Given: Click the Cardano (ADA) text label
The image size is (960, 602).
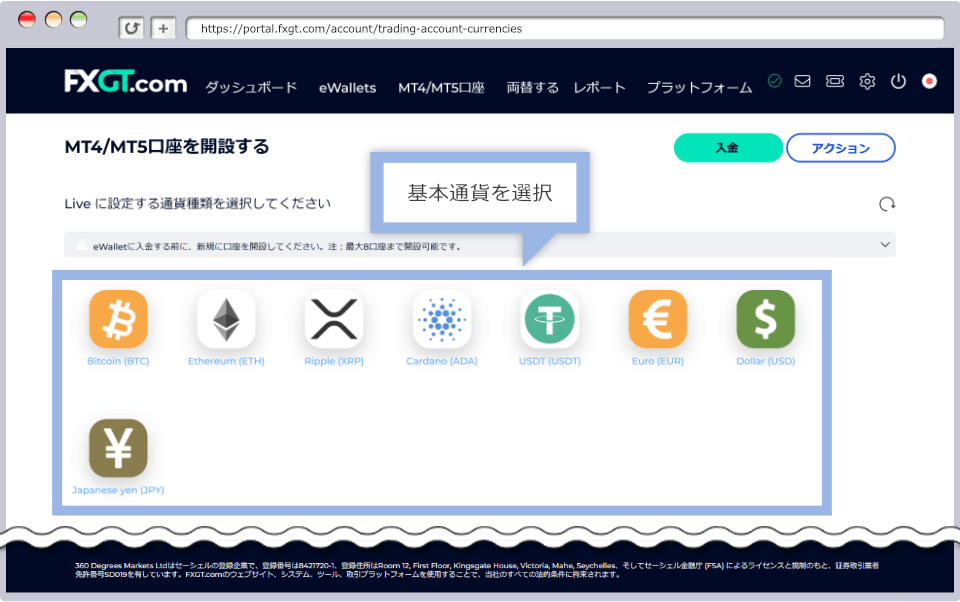Looking at the screenshot, I should pyautogui.click(x=441, y=361).
